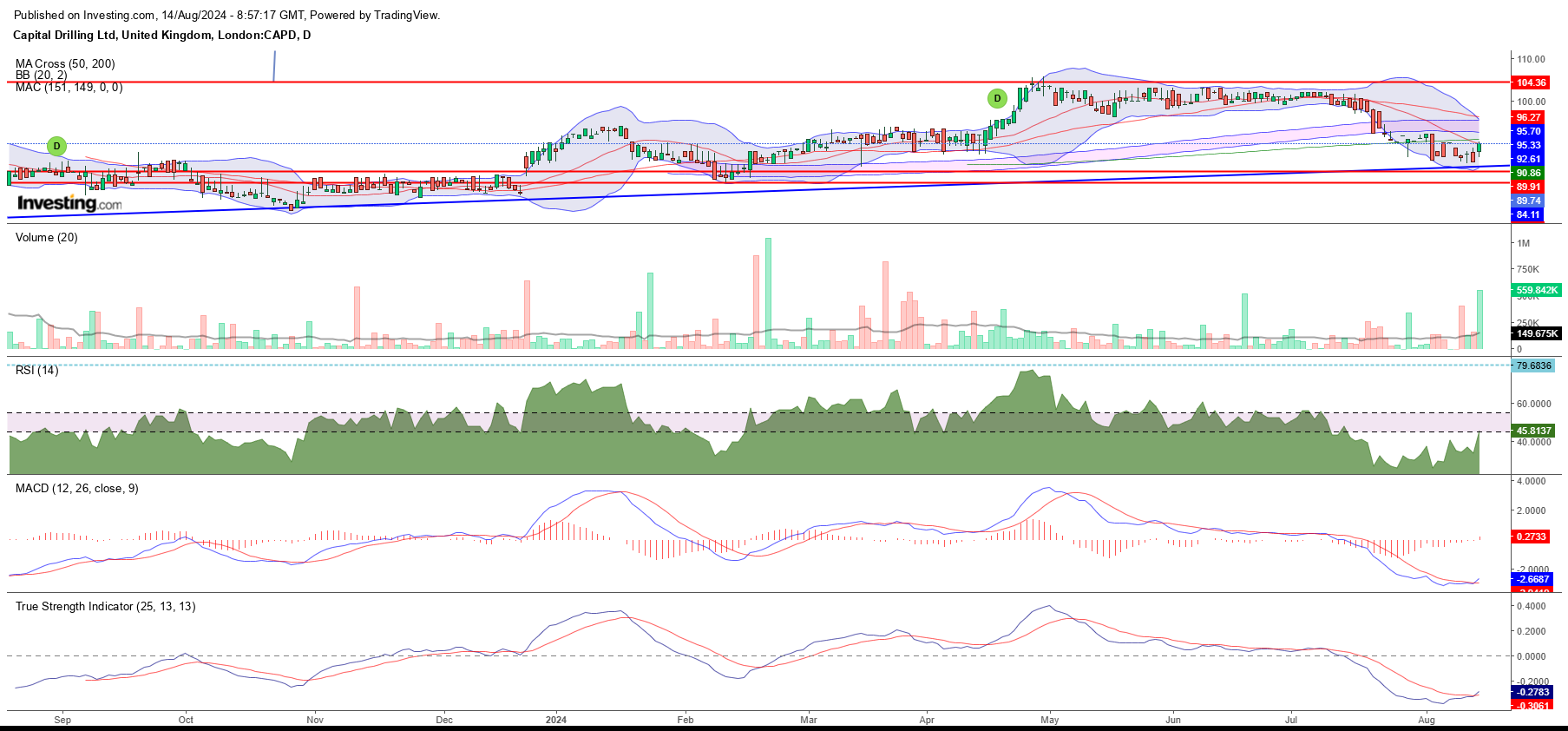Click the Sep label on time axis
This screenshot has height=731, width=1568.
(62, 720)
